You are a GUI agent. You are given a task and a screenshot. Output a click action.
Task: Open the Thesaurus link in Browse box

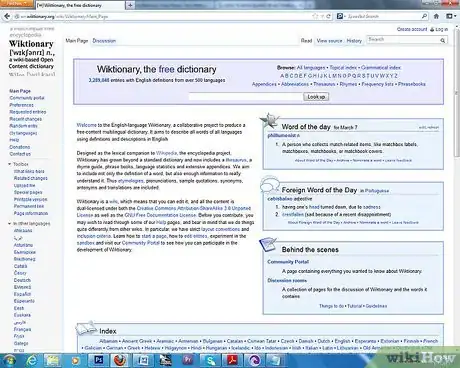coord(324,84)
